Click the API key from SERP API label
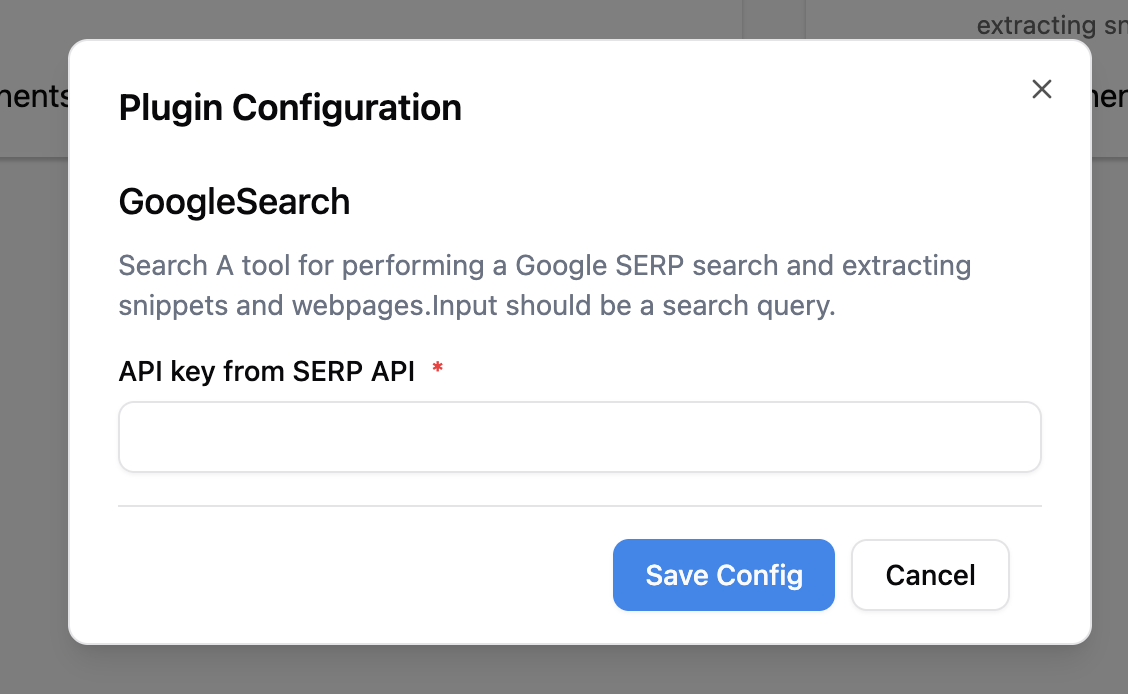This screenshot has height=694, width=1128. point(266,371)
